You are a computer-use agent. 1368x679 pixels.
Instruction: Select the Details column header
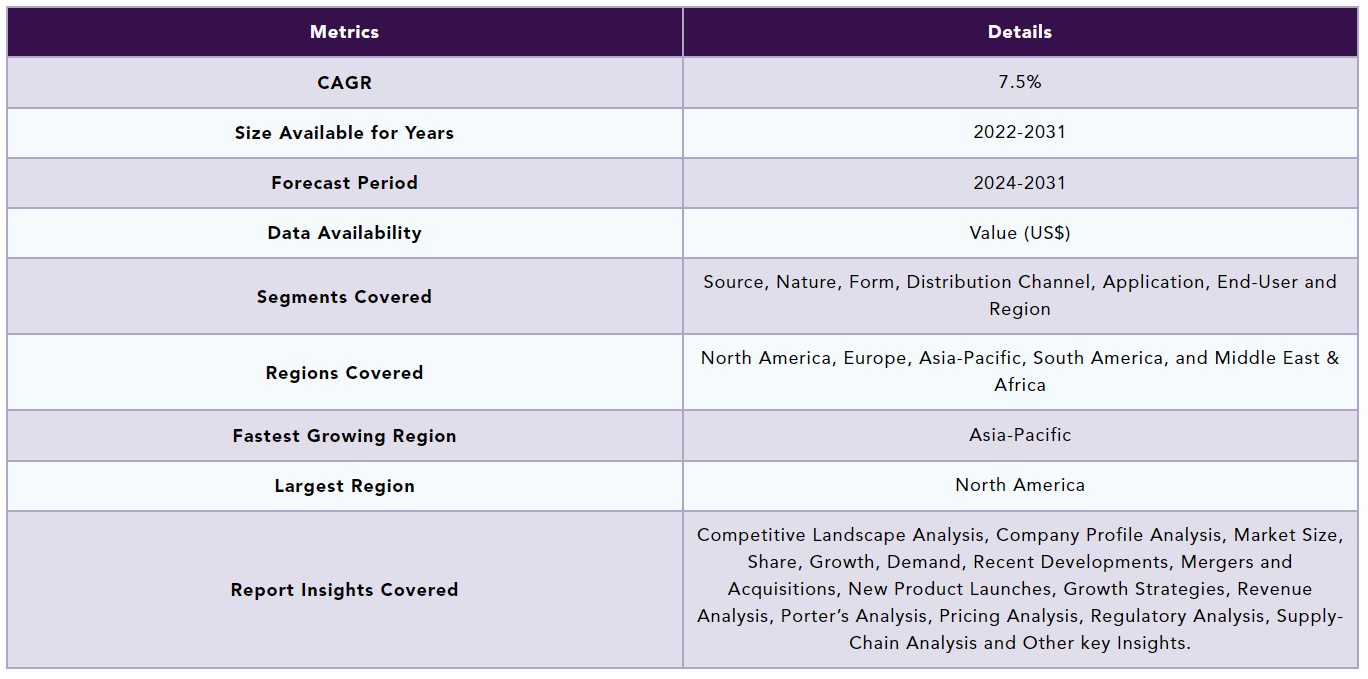[x=1020, y=32]
